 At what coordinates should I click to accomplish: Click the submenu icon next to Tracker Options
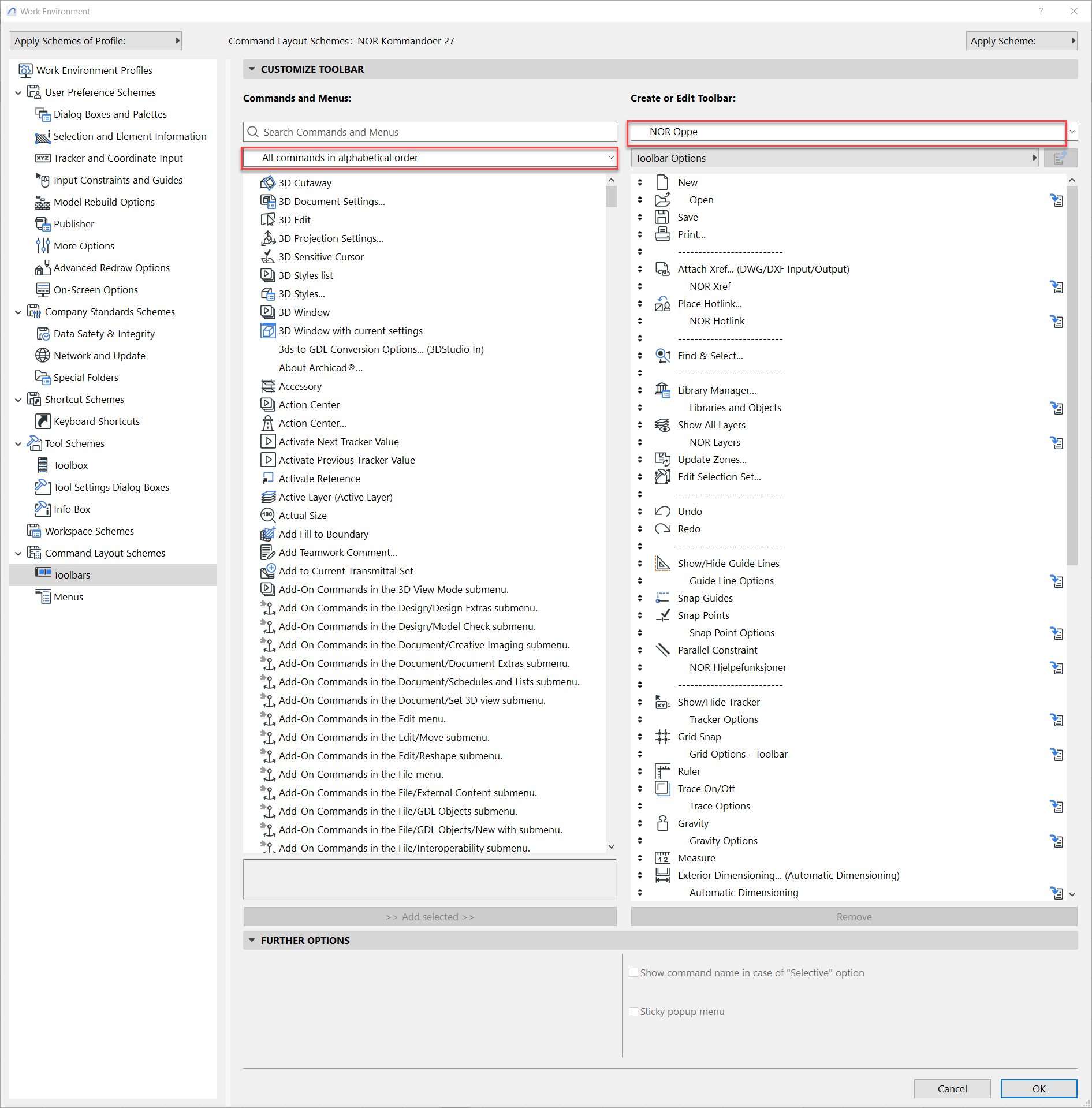coord(1057,719)
